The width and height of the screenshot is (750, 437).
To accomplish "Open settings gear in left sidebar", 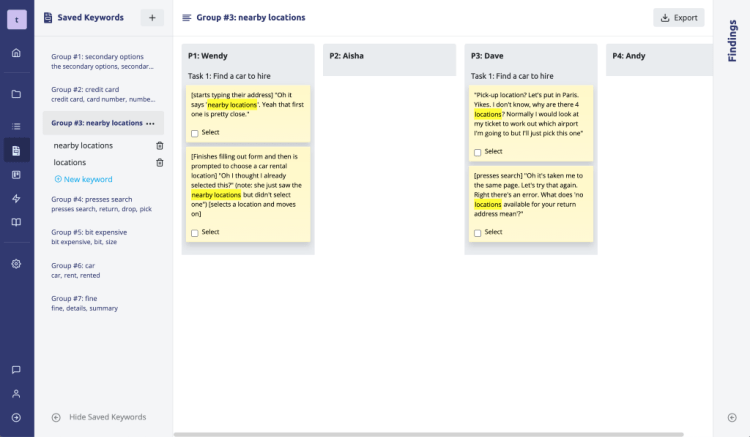I will 16,264.
